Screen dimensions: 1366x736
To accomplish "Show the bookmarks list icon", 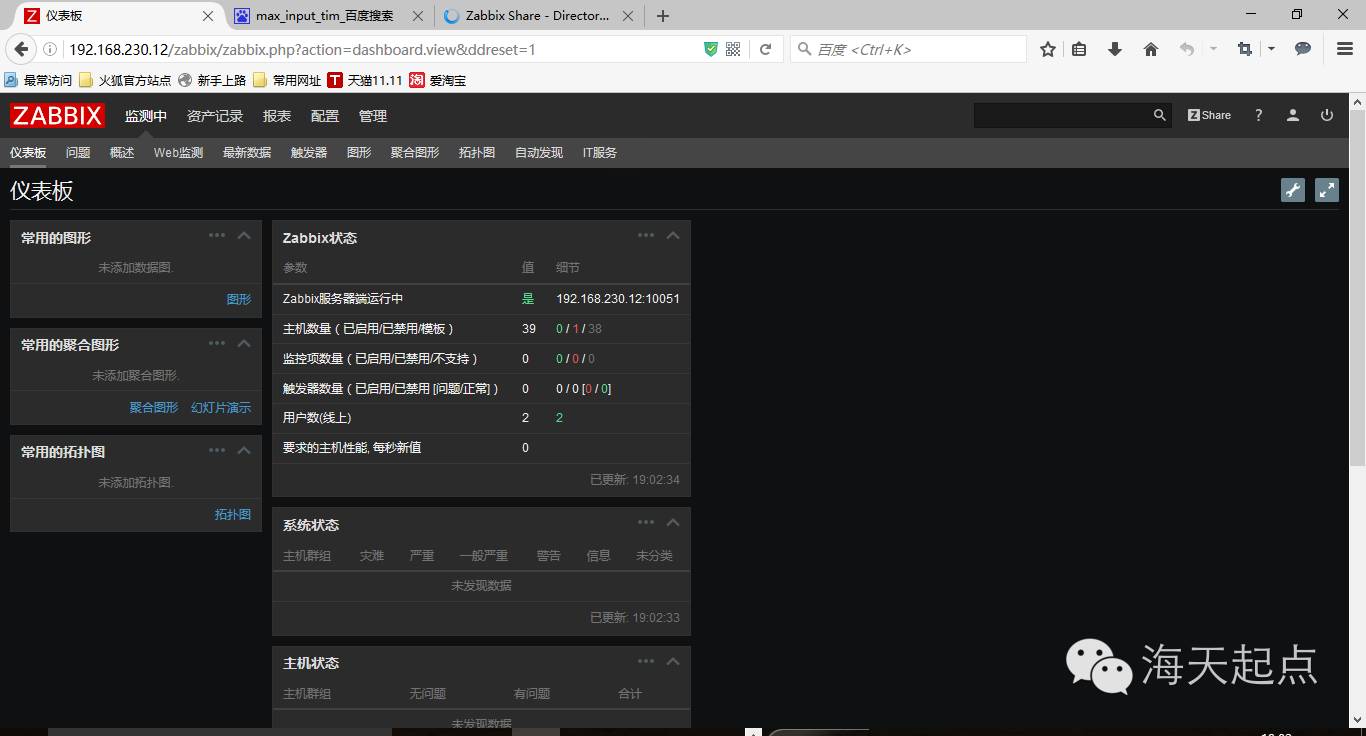I will tap(1079, 49).
